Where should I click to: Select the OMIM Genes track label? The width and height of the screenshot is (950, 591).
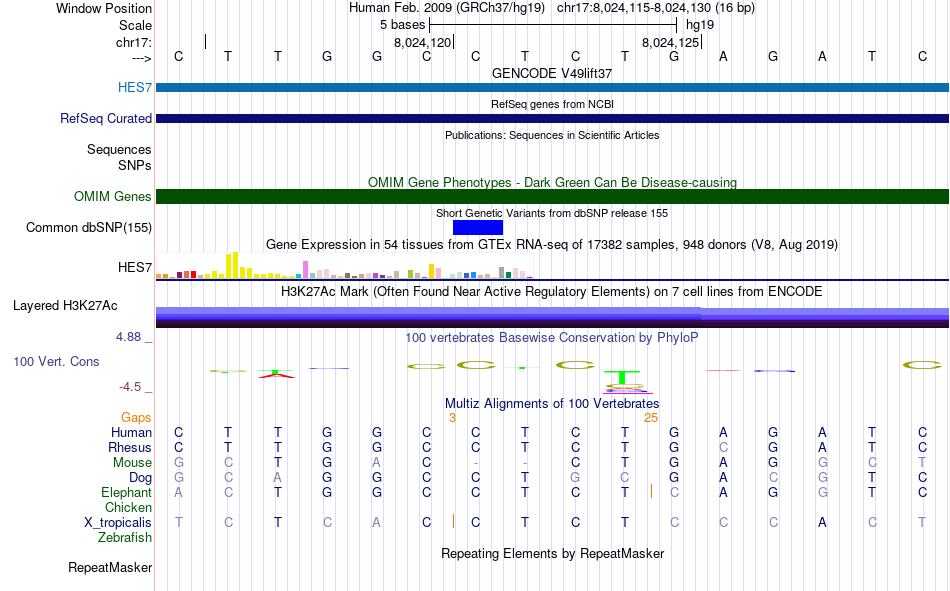112,196
